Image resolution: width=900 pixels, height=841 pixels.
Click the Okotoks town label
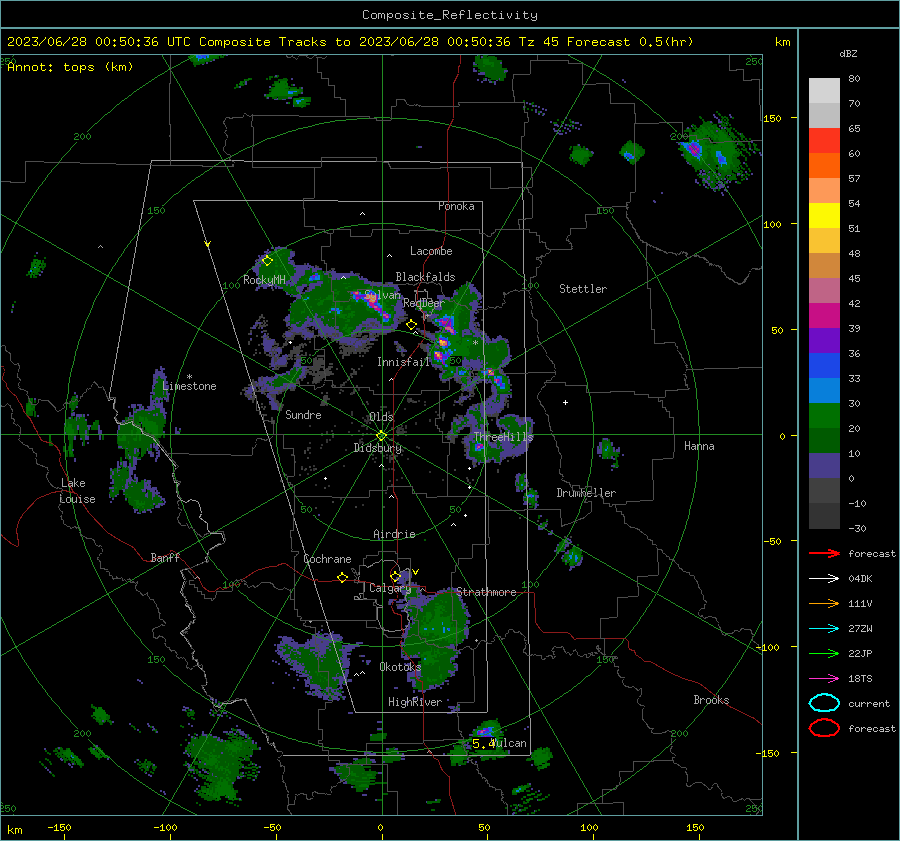[400, 667]
